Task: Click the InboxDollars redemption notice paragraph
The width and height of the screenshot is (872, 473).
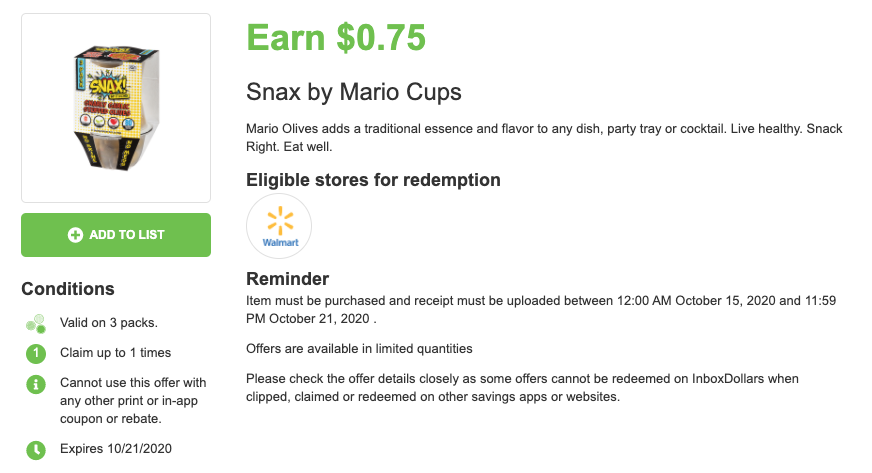Action: coord(522,387)
